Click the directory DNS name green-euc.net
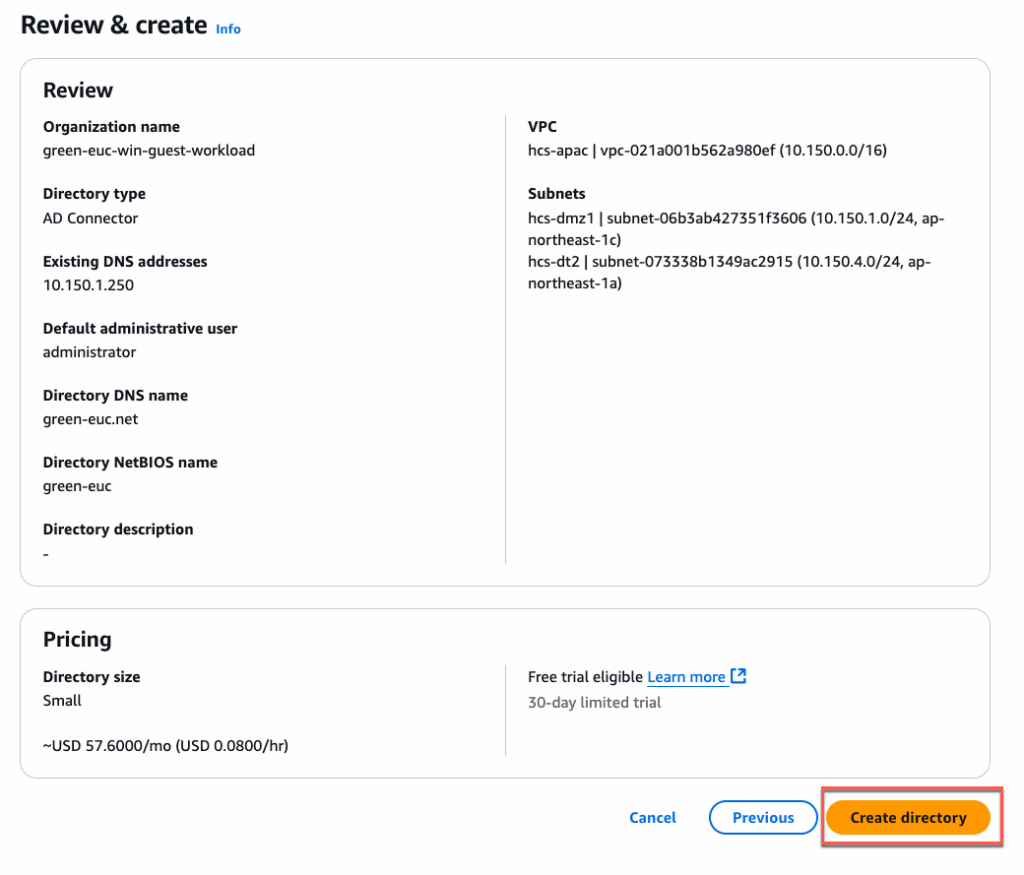This screenshot has height=875, width=1024. click(91, 419)
